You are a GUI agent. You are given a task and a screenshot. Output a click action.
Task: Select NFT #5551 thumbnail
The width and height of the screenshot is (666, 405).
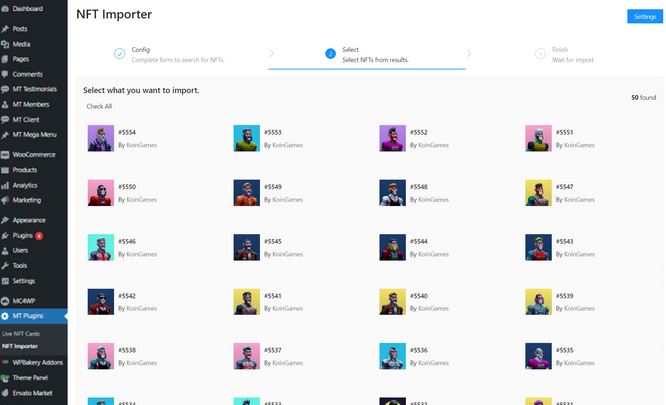pos(538,138)
